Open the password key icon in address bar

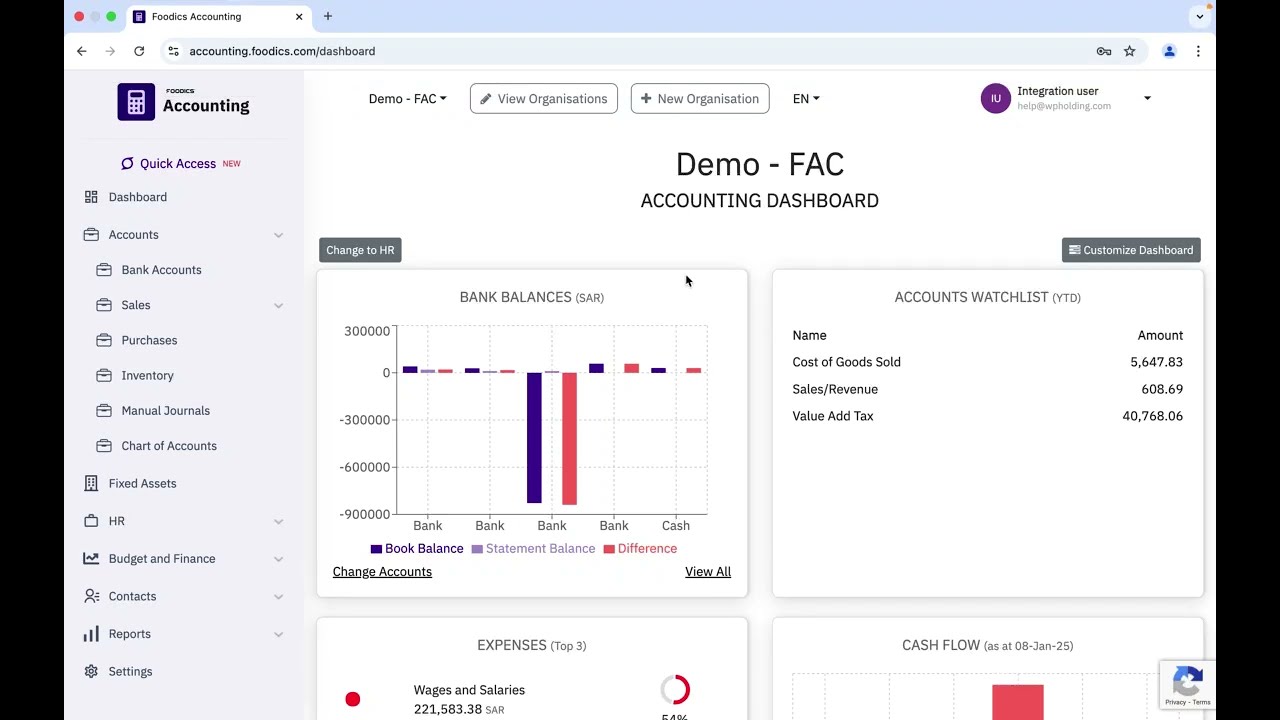click(x=1104, y=51)
